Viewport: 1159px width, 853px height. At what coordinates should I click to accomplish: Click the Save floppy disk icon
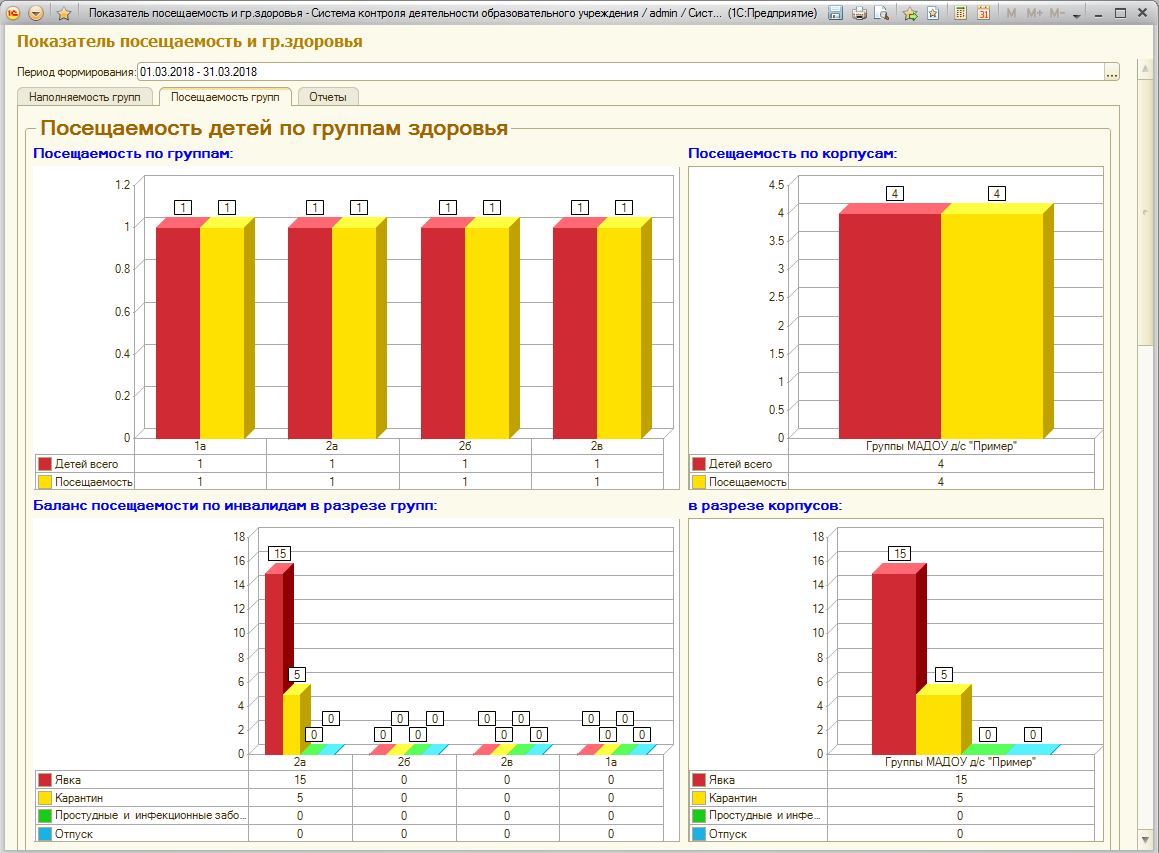(x=835, y=13)
